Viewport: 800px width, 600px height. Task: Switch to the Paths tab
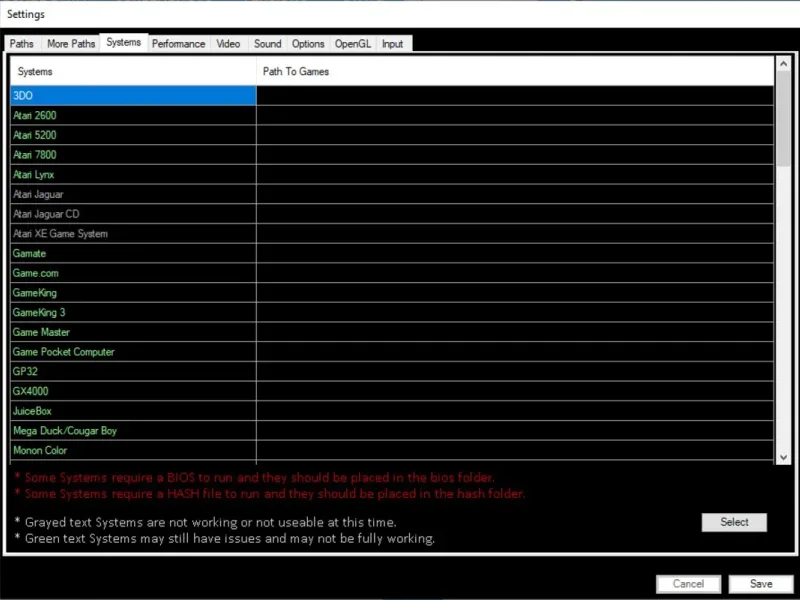[21, 44]
